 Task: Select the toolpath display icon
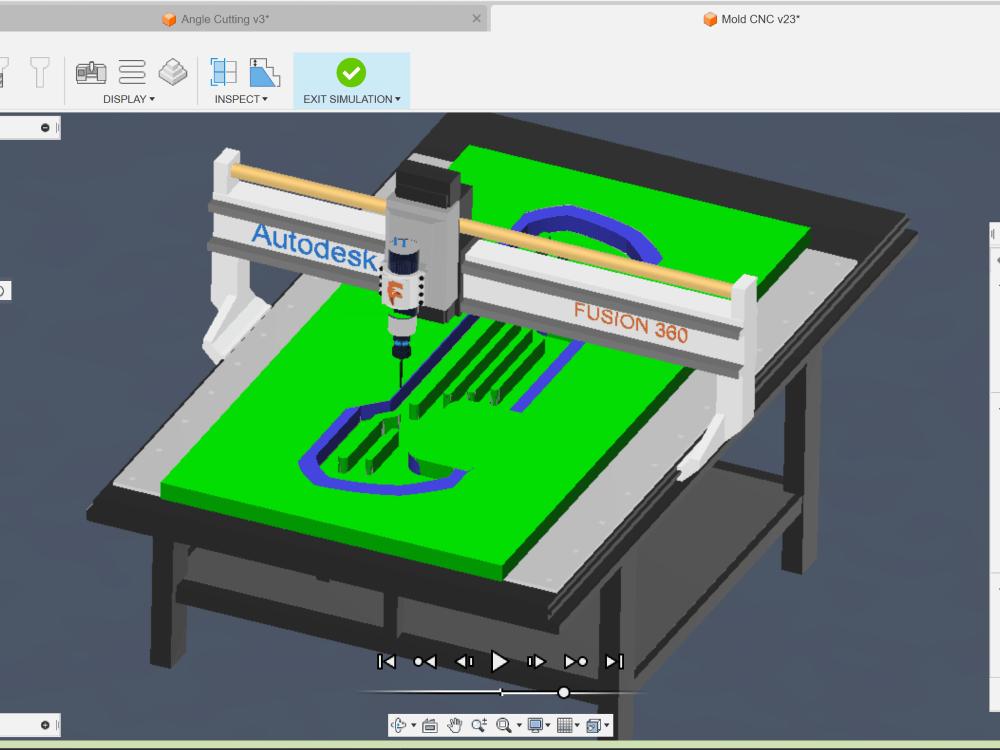pos(132,72)
